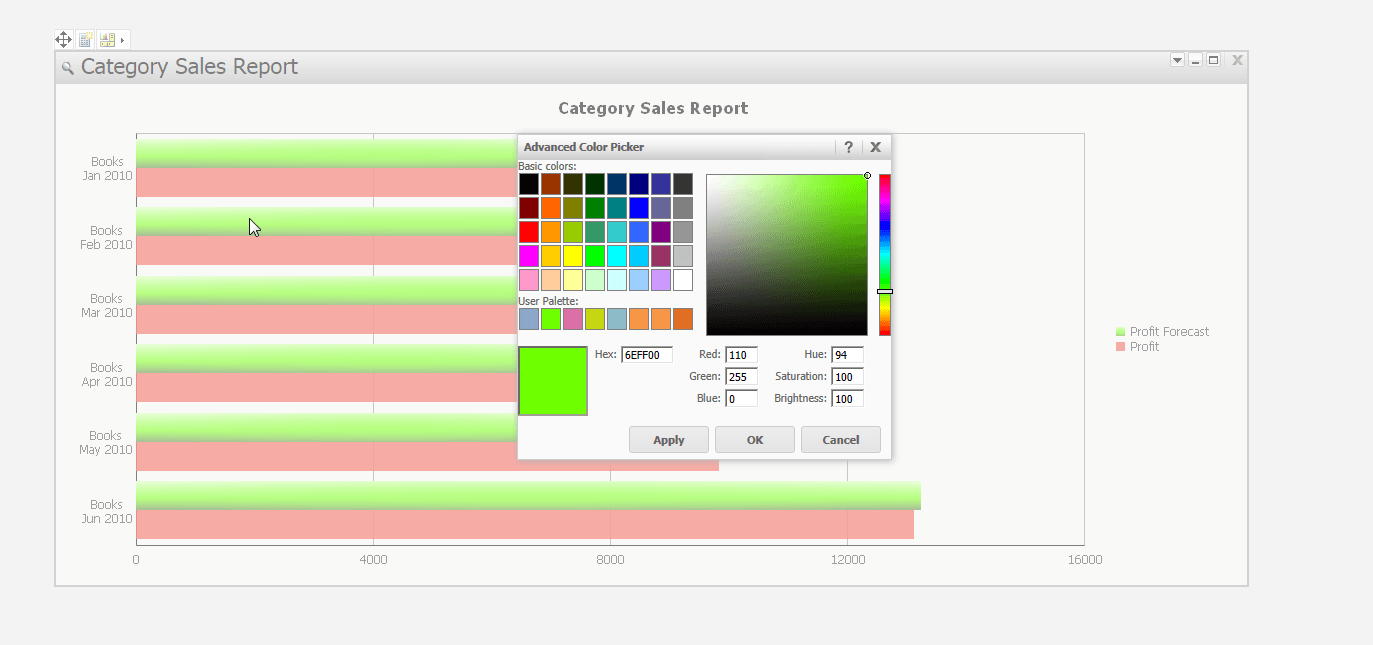This screenshot has width=1373, height=645.
Task: Click the Books Jan 2010 axis label
Action: (x=107, y=169)
